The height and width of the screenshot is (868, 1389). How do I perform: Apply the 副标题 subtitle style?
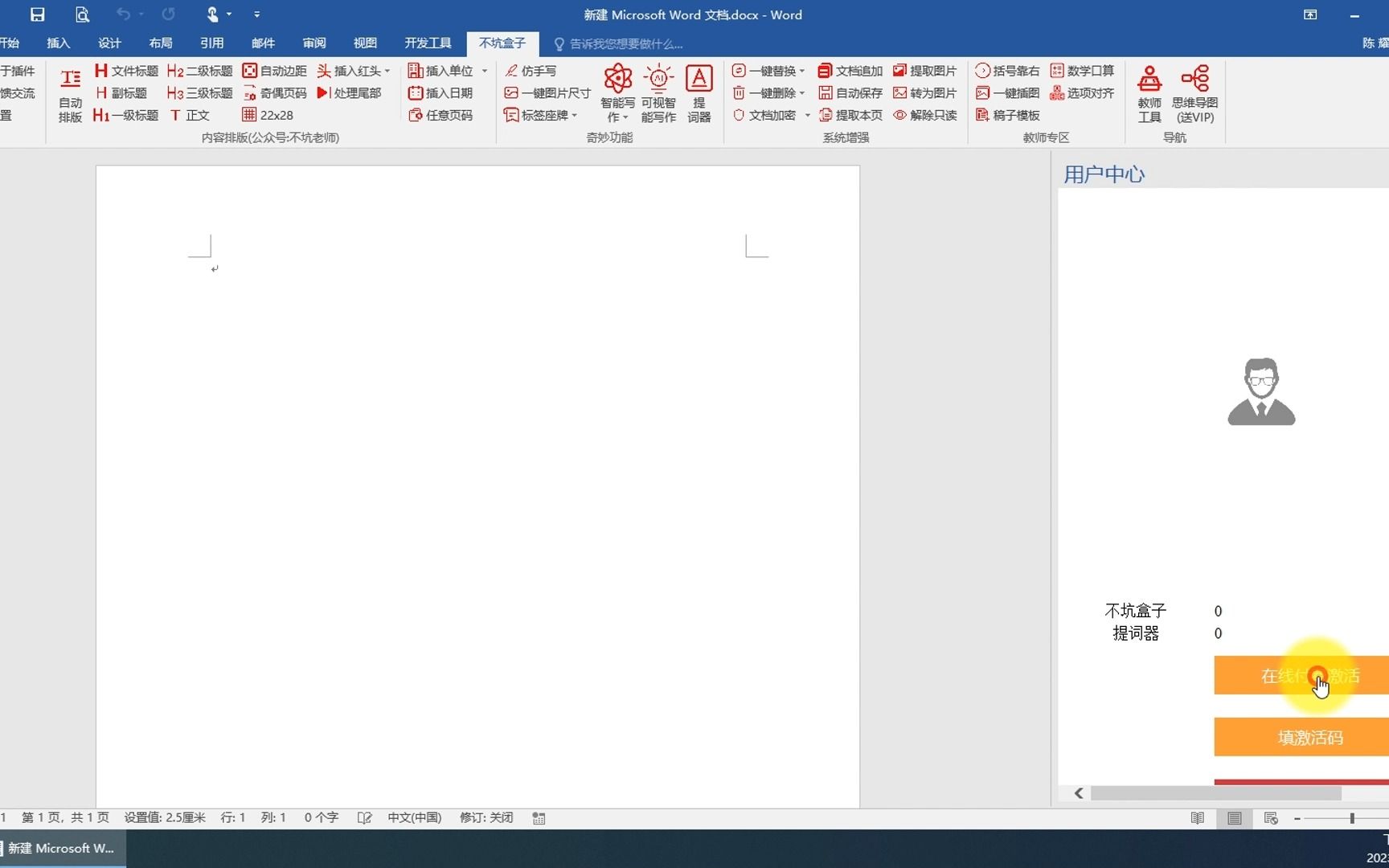(121, 93)
